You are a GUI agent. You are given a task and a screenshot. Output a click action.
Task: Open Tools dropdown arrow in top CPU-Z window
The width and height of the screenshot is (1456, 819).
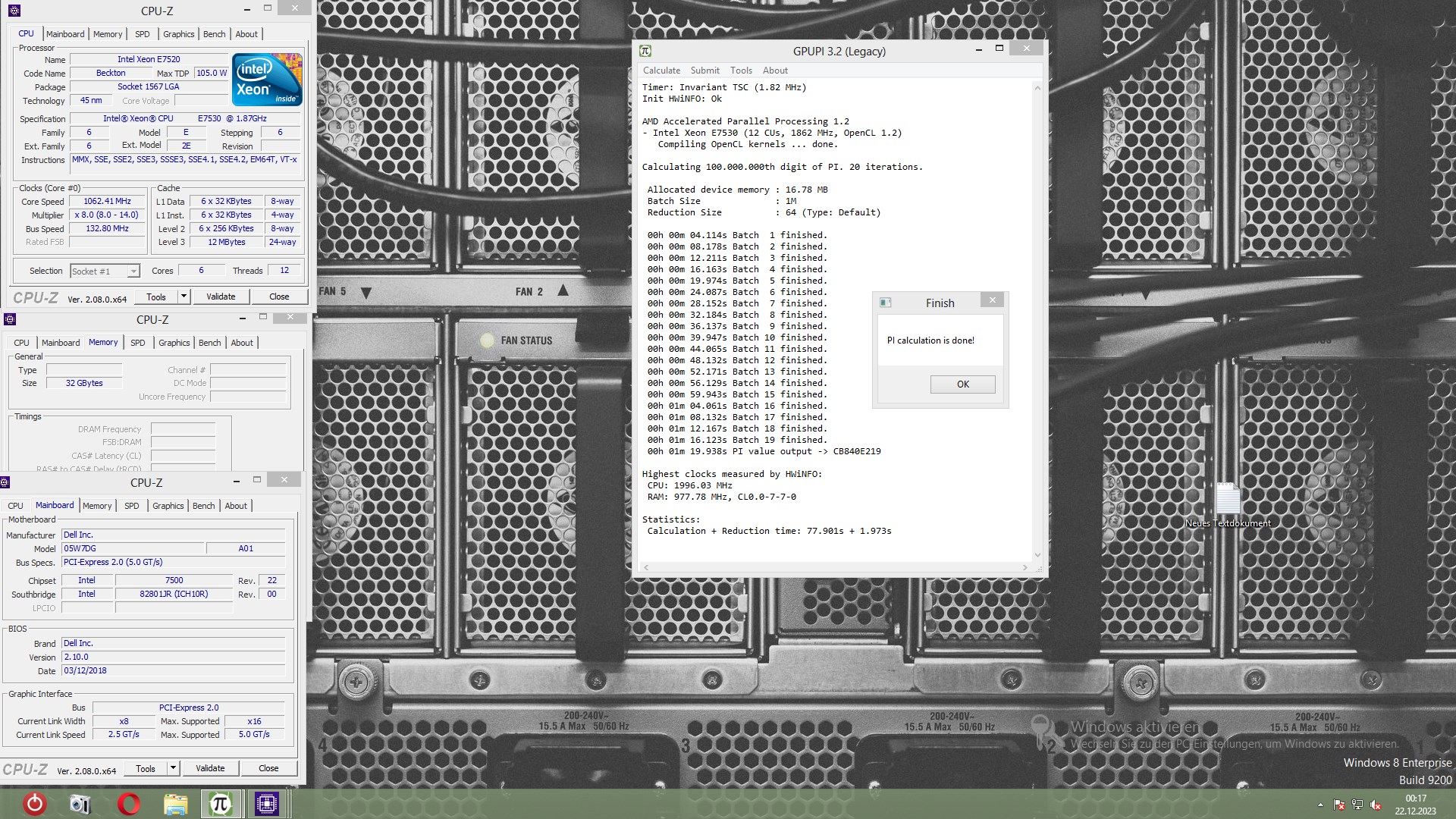[x=184, y=297]
